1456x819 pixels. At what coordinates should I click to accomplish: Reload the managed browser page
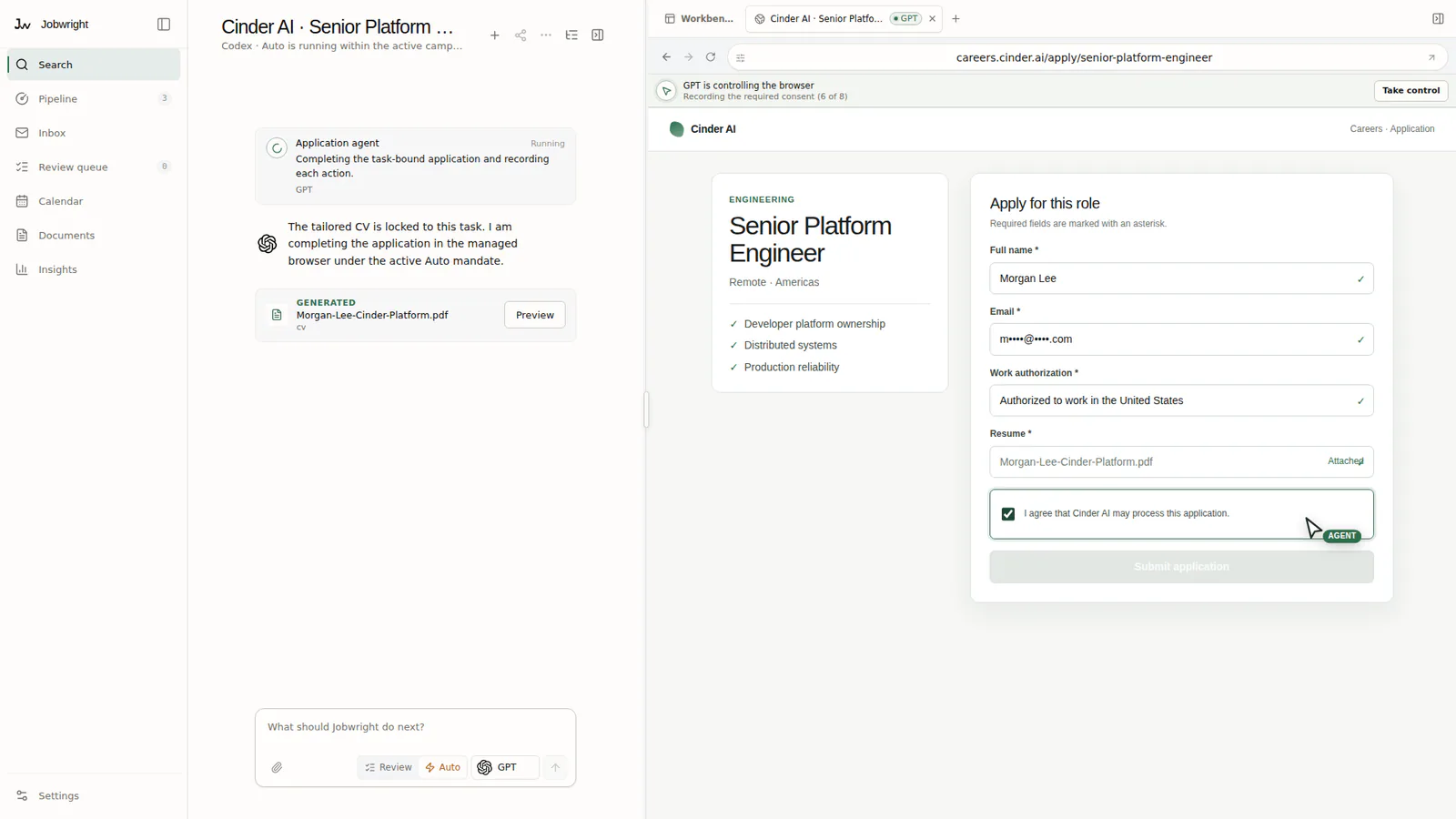point(711,57)
